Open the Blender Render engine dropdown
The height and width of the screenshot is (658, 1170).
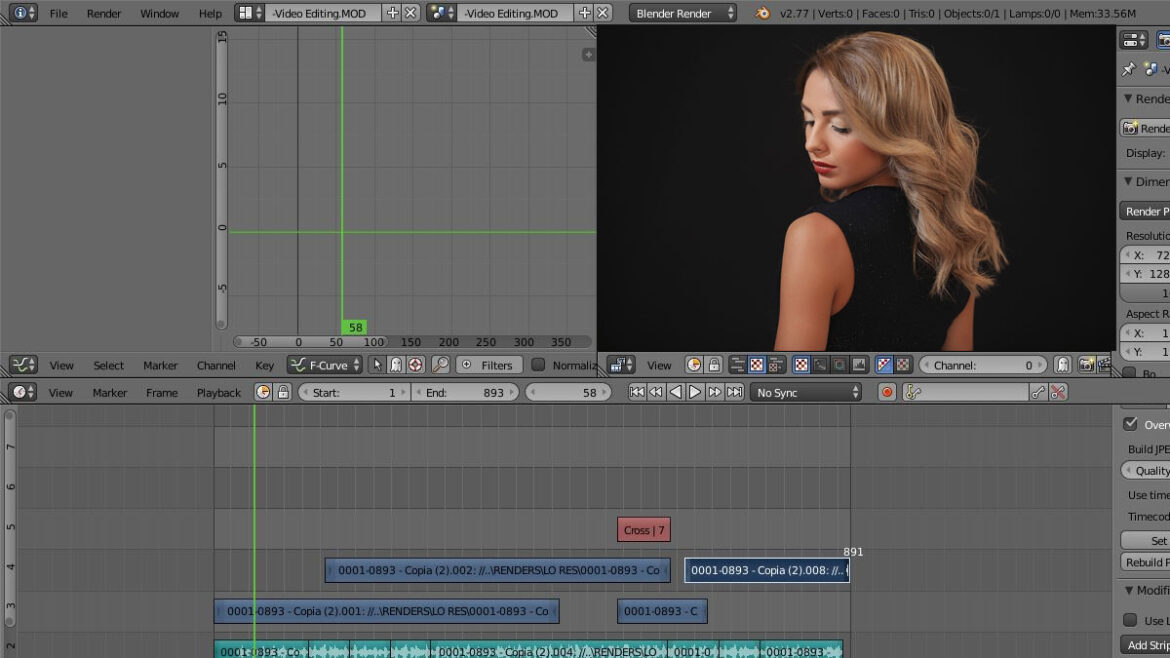click(684, 13)
